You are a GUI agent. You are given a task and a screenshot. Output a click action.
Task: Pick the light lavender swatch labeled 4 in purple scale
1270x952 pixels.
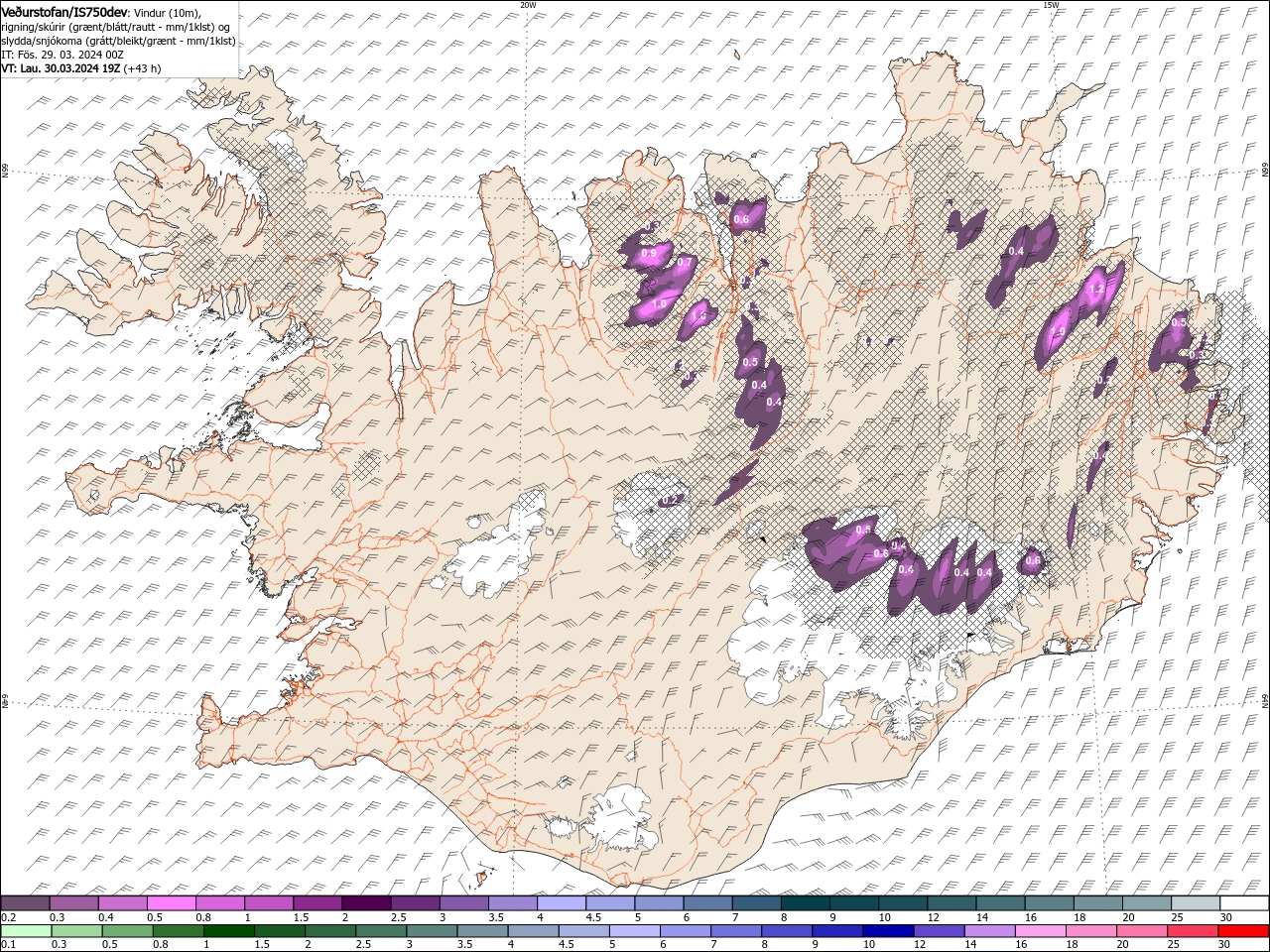[562, 903]
